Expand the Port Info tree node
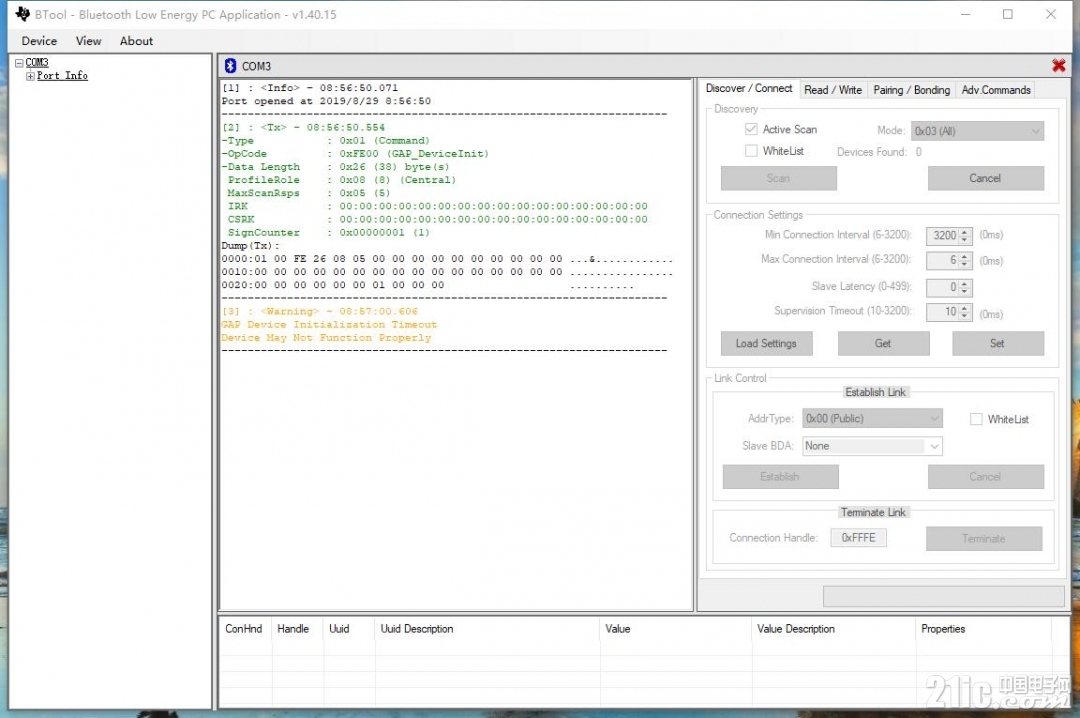 30,76
